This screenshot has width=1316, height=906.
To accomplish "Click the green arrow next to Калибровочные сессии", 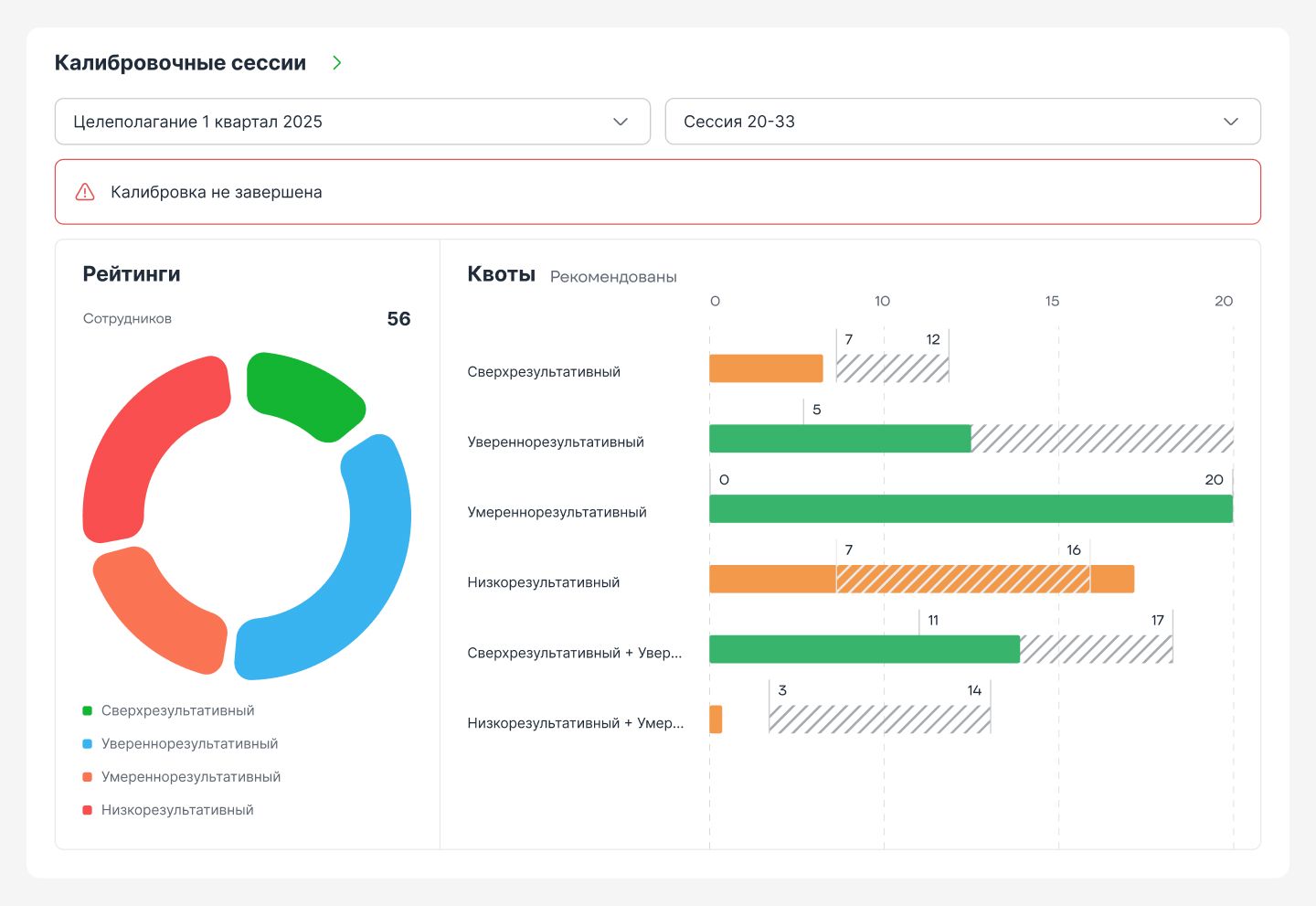I will click(337, 63).
